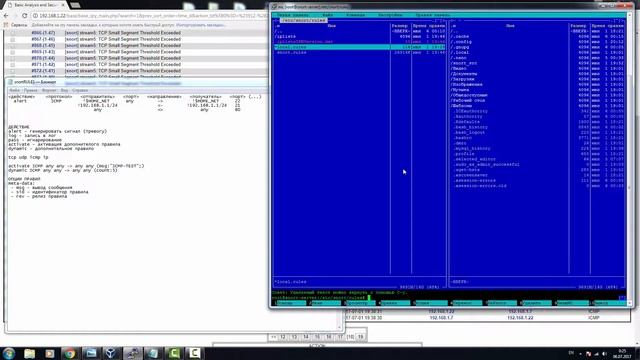Click the PuTTY window title bar icon

(x=275, y=7)
